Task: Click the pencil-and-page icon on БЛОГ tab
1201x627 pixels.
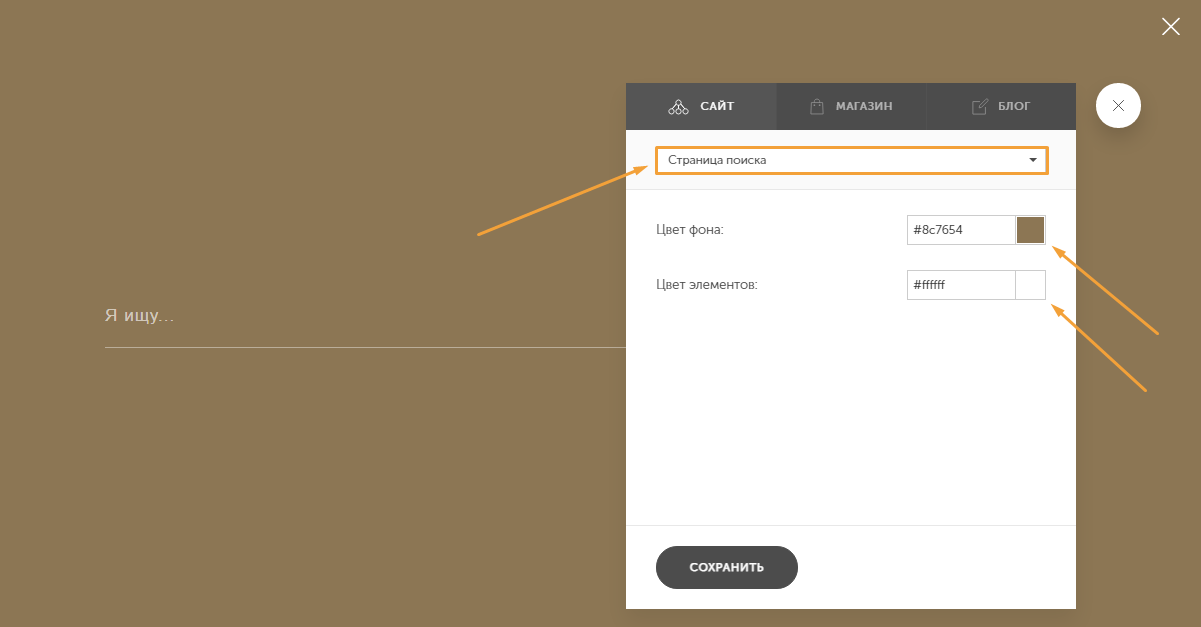Action: [x=980, y=106]
